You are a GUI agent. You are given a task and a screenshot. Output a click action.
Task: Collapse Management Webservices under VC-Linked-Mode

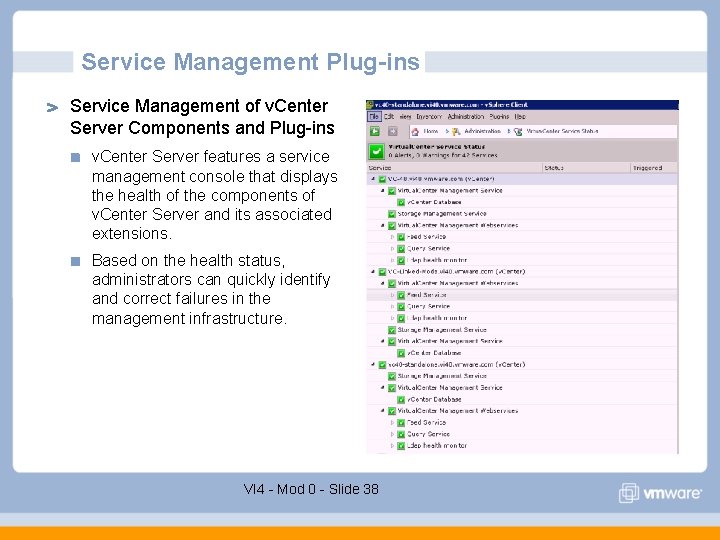click(x=382, y=283)
